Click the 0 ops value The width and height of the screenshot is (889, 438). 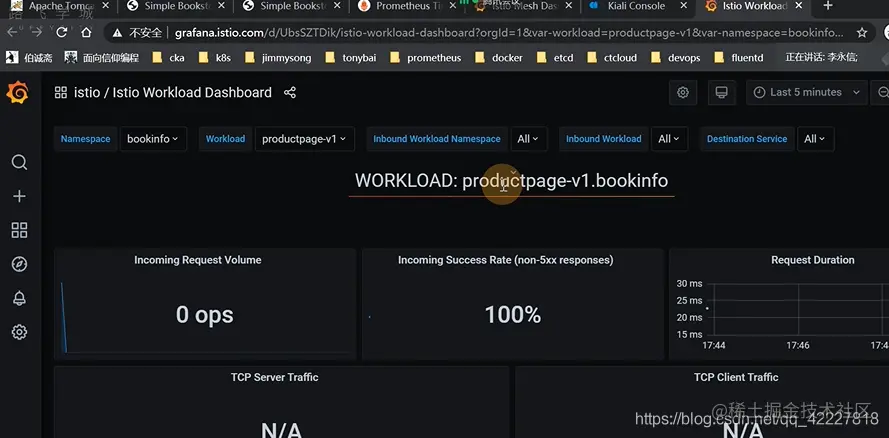click(x=205, y=315)
